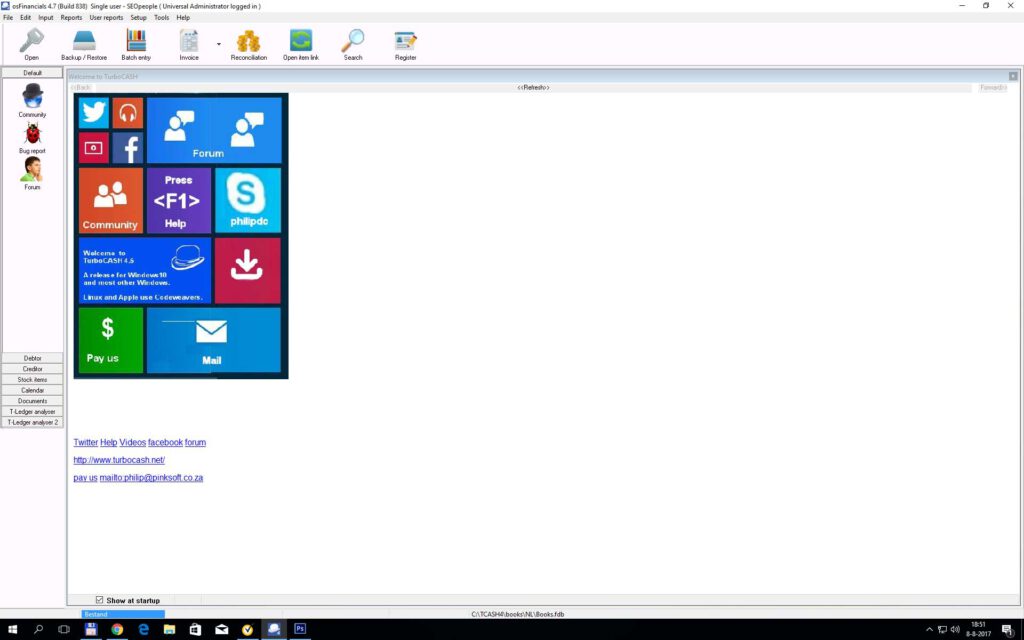Expand the Calendar sidebar group
The image size is (1024, 640).
32,390
